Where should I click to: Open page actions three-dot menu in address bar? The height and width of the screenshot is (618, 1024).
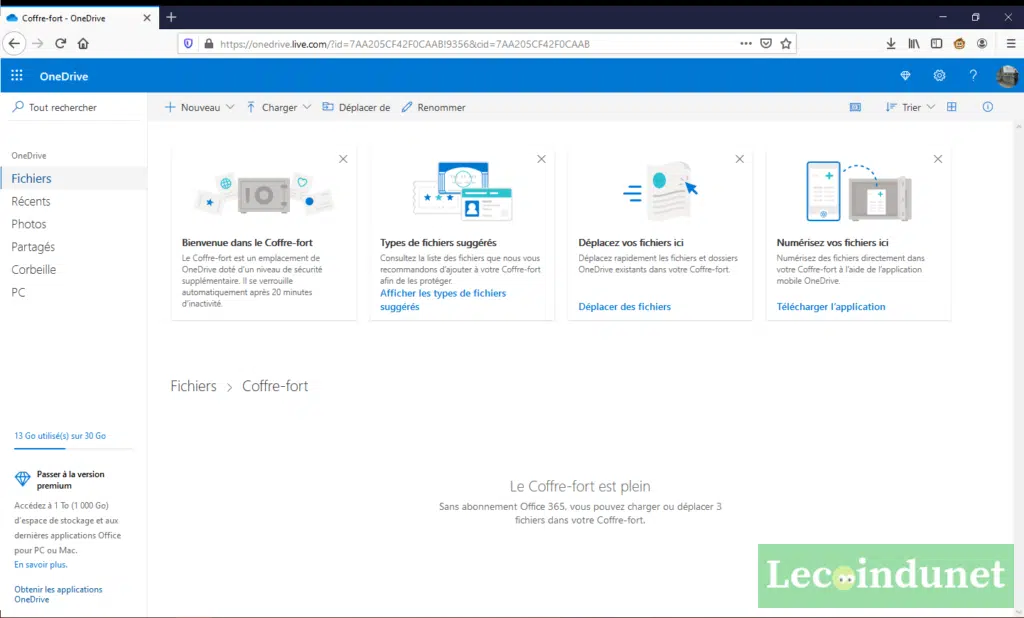pos(746,44)
